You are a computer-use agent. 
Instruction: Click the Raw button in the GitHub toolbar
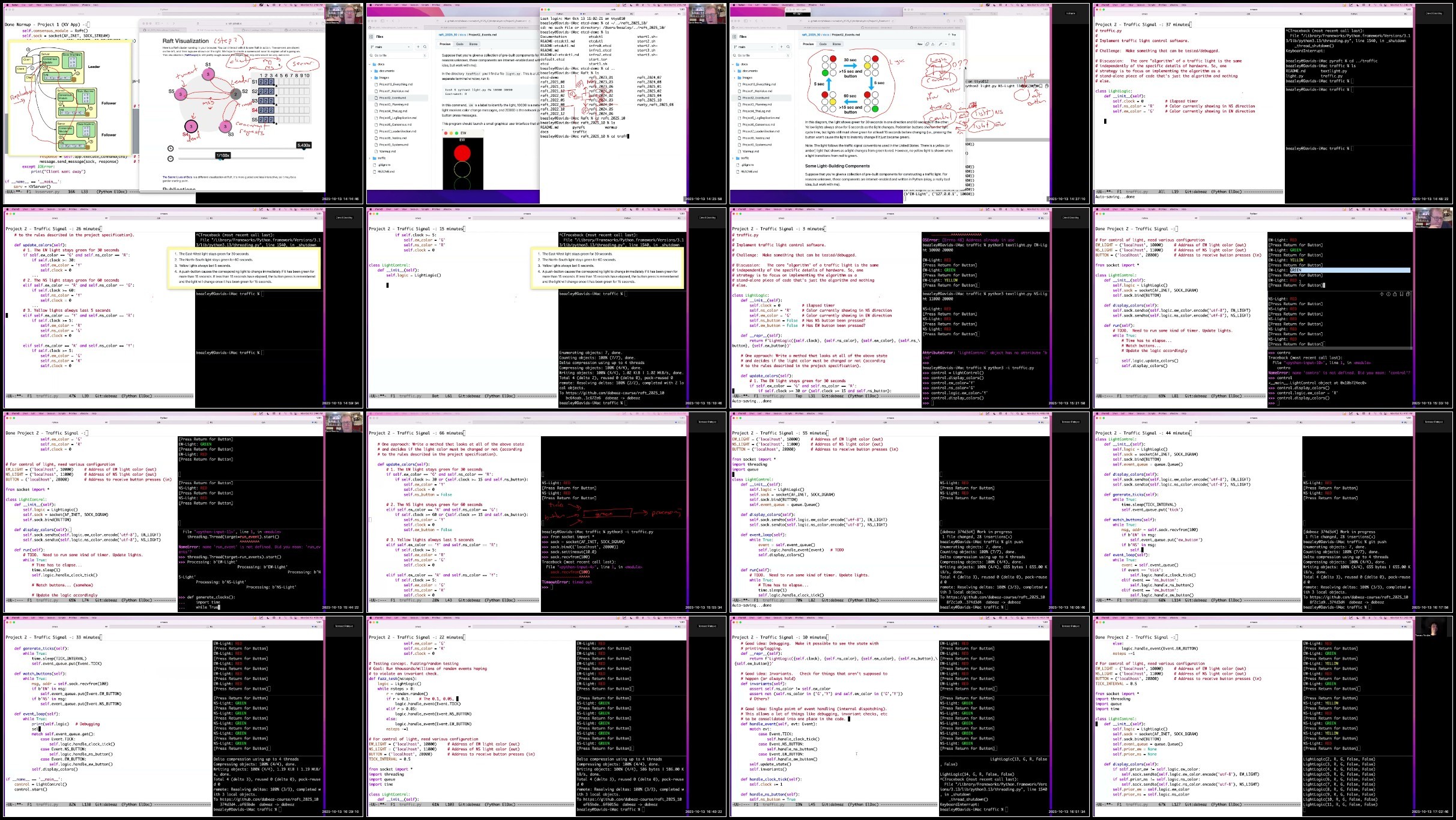(920, 44)
